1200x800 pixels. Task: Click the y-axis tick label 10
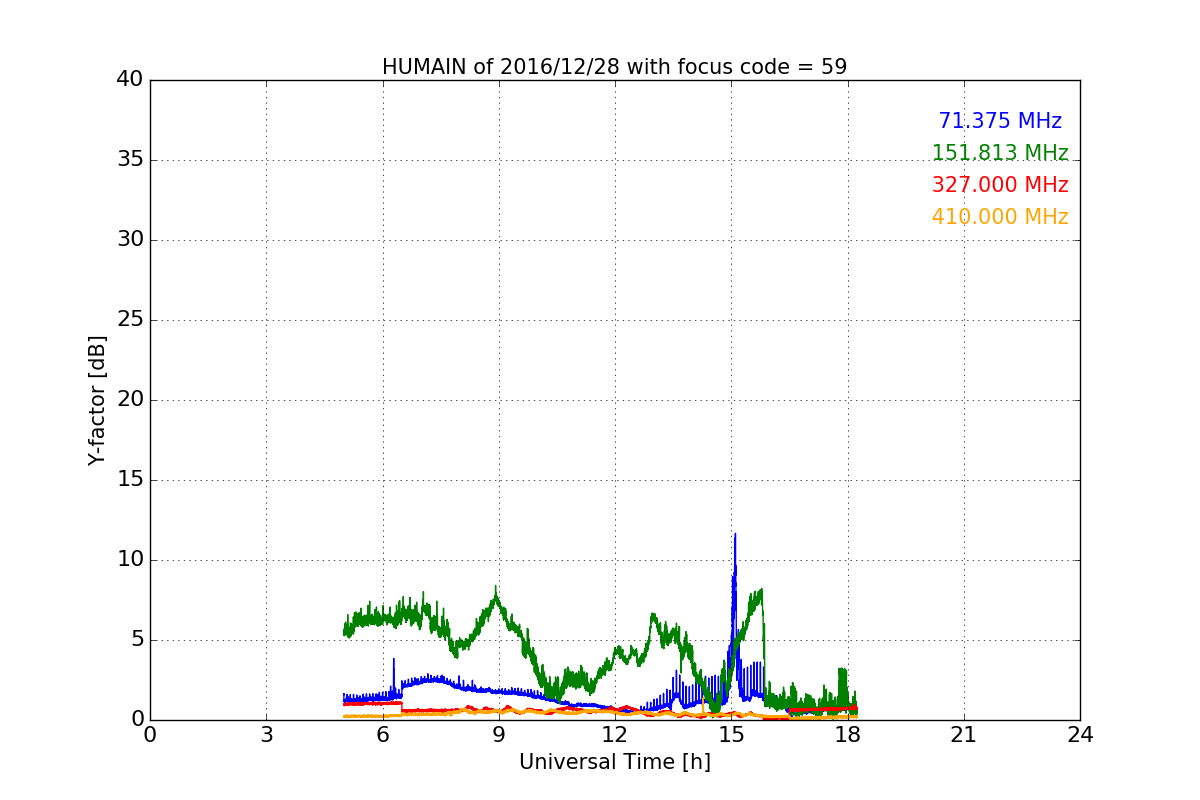pos(130,560)
